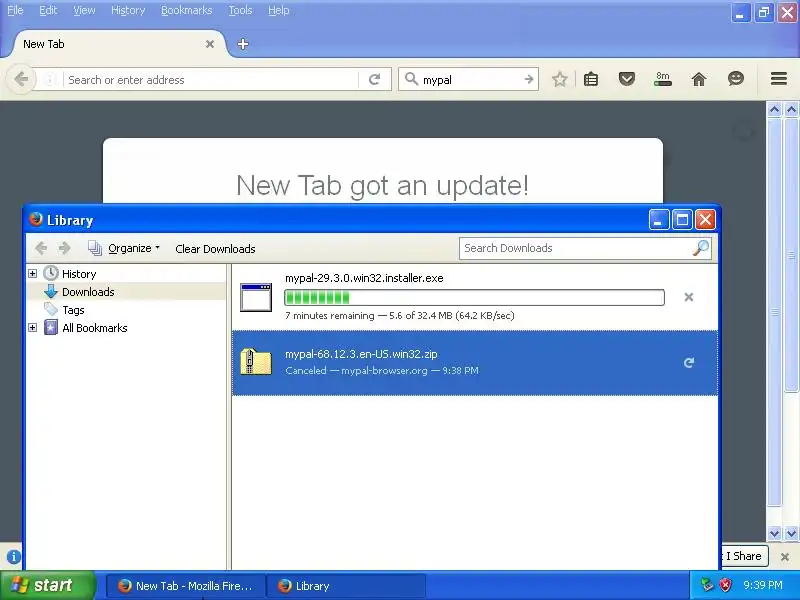The image size is (800, 600).
Task: Click the installer download progress bar
Action: (x=474, y=297)
